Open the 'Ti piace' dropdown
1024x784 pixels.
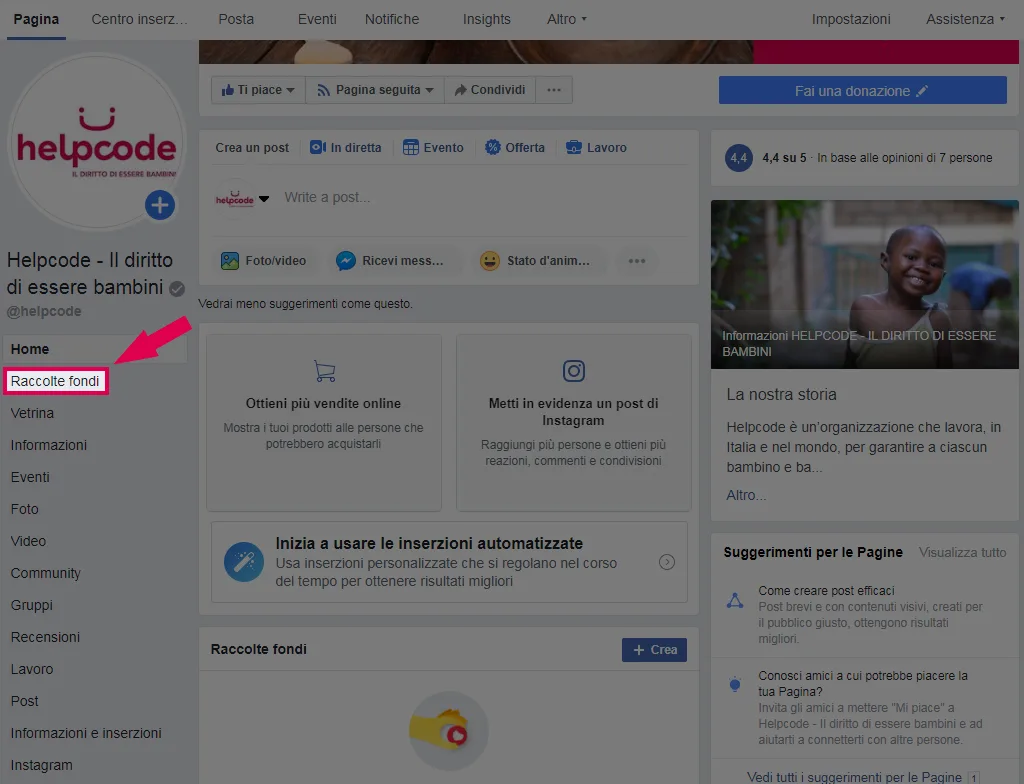pos(258,90)
